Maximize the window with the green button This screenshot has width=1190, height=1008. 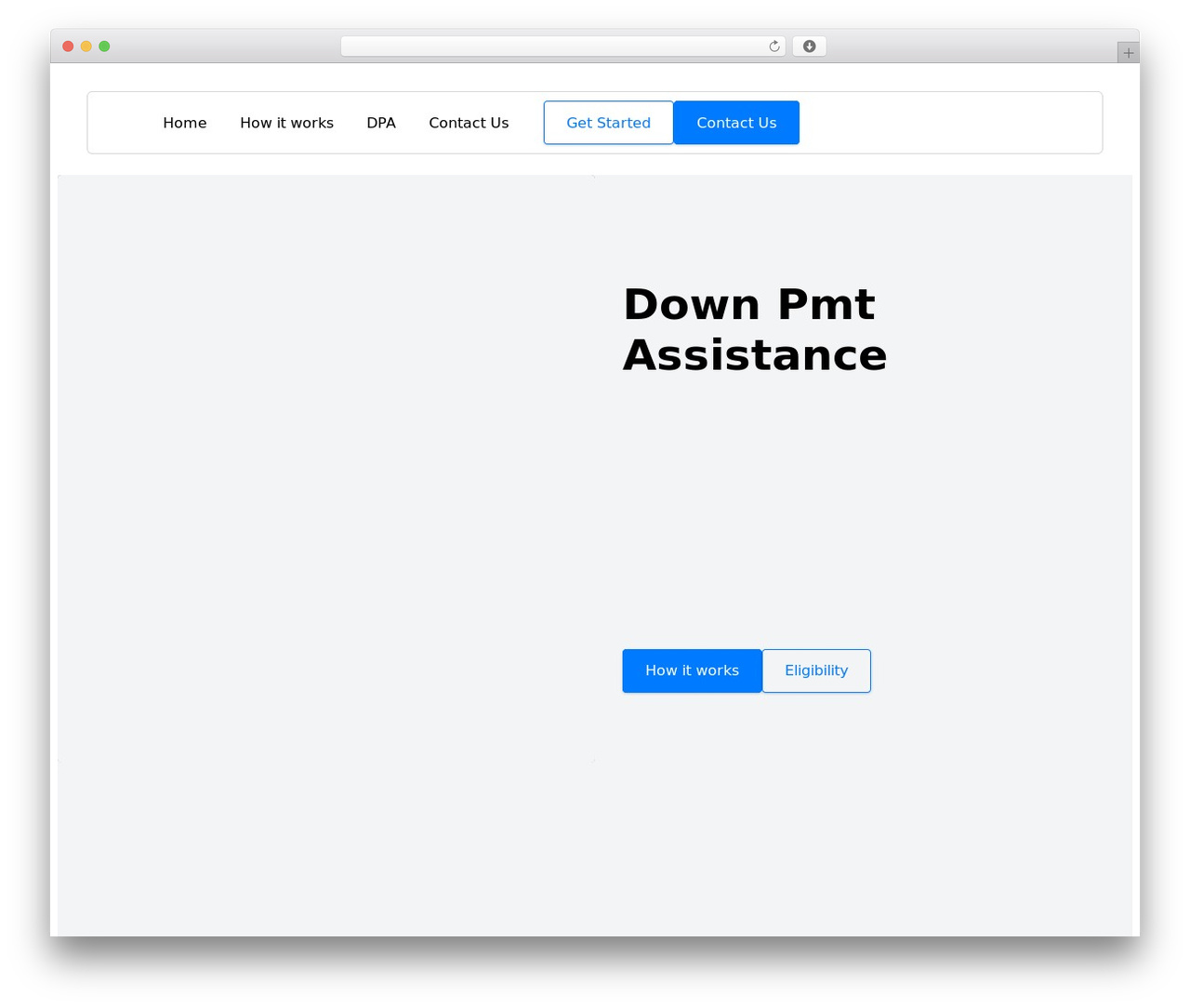[104, 46]
